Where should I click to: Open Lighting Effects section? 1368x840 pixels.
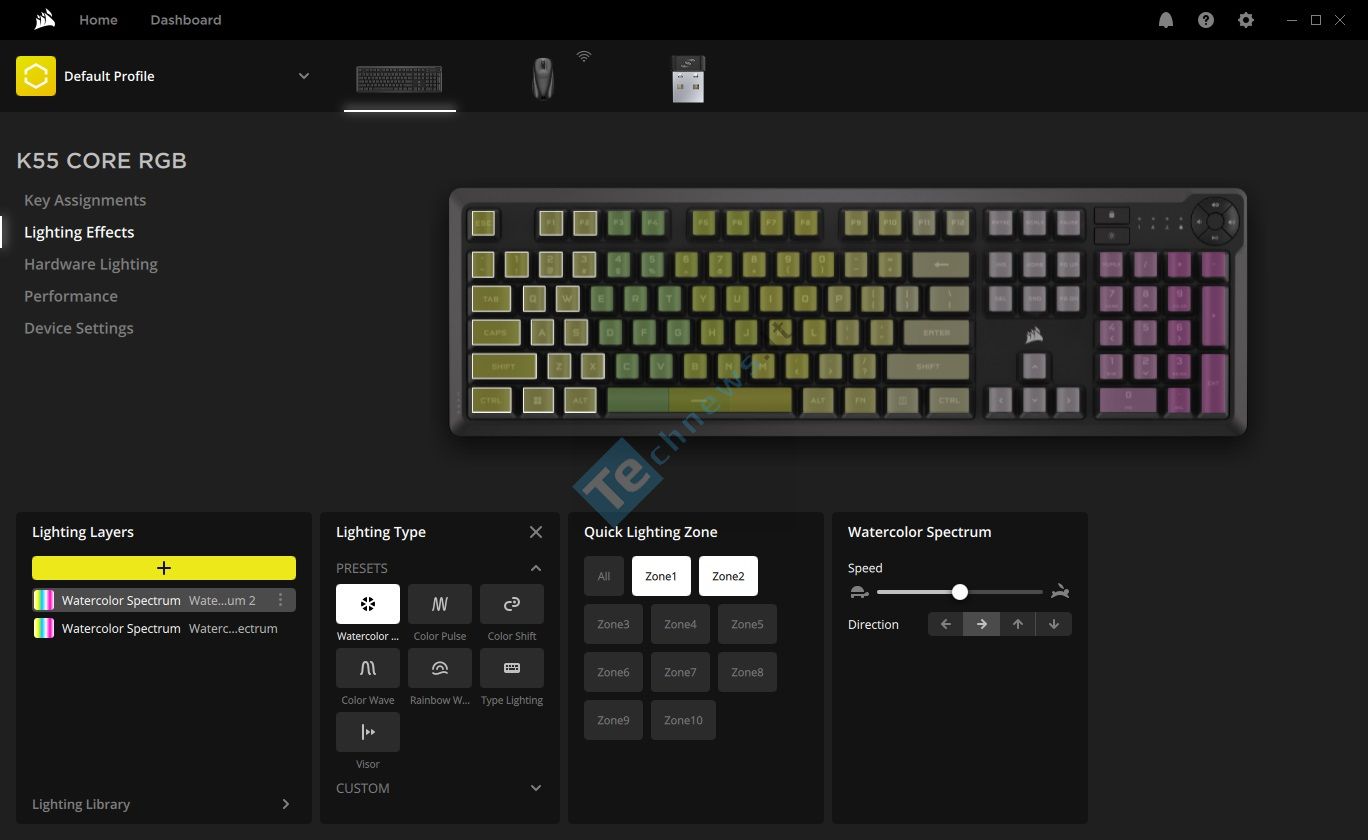(x=79, y=232)
